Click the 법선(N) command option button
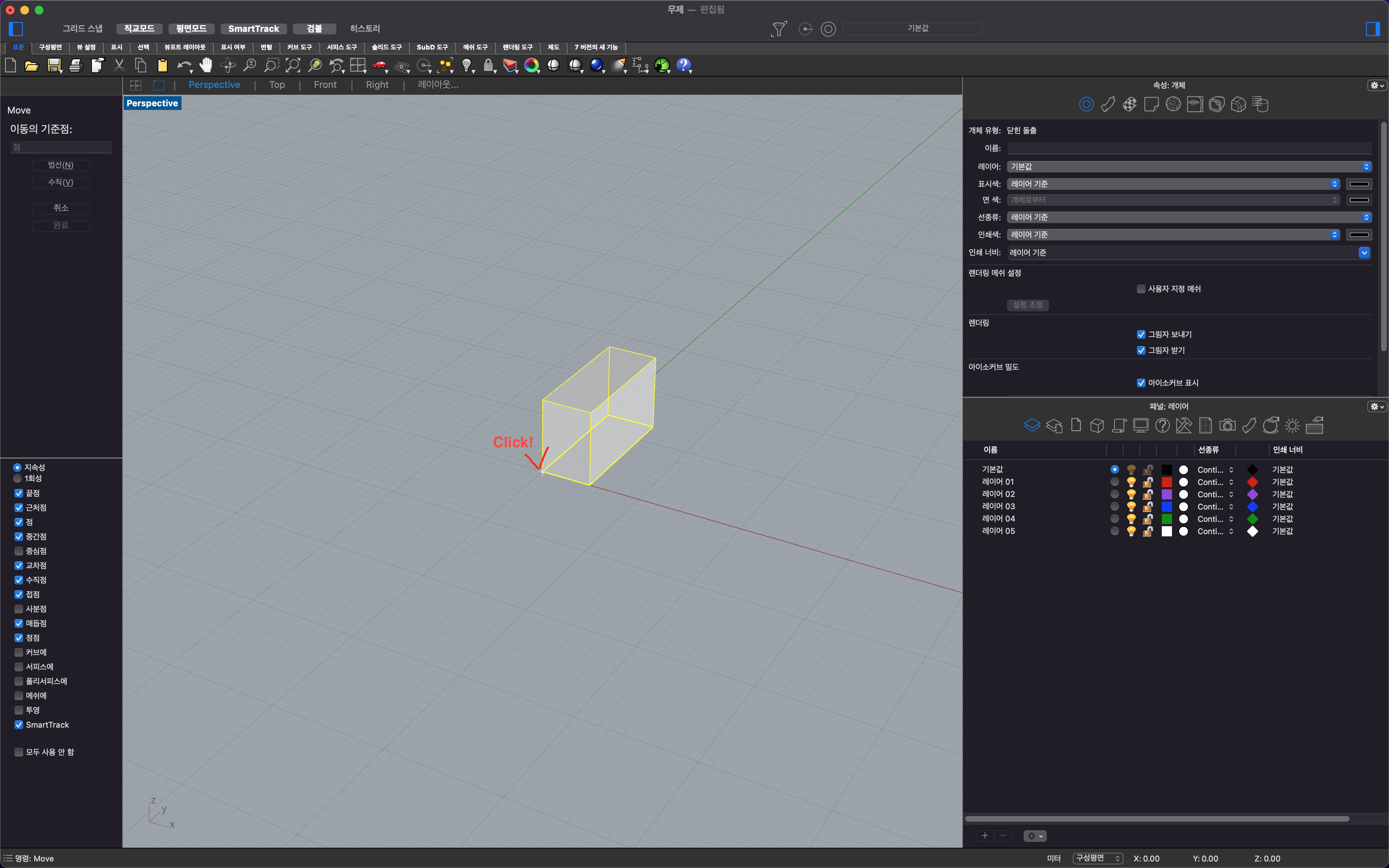The height and width of the screenshot is (868, 1389). click(x=61, y=165)
